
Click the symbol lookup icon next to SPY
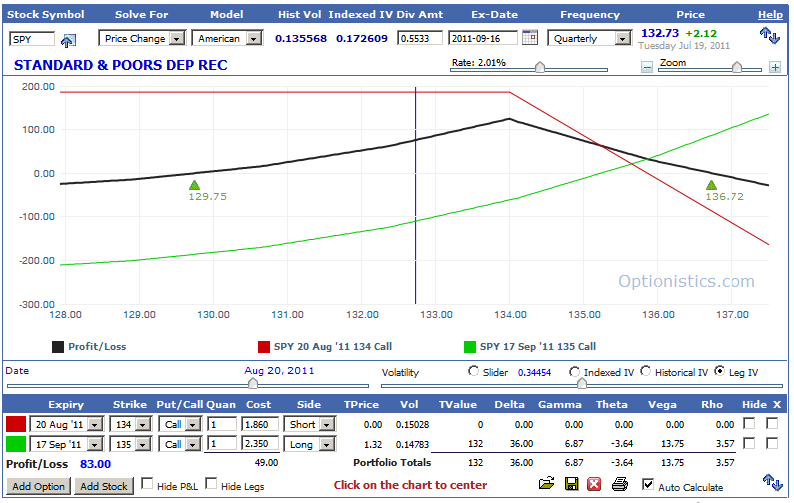68,40
